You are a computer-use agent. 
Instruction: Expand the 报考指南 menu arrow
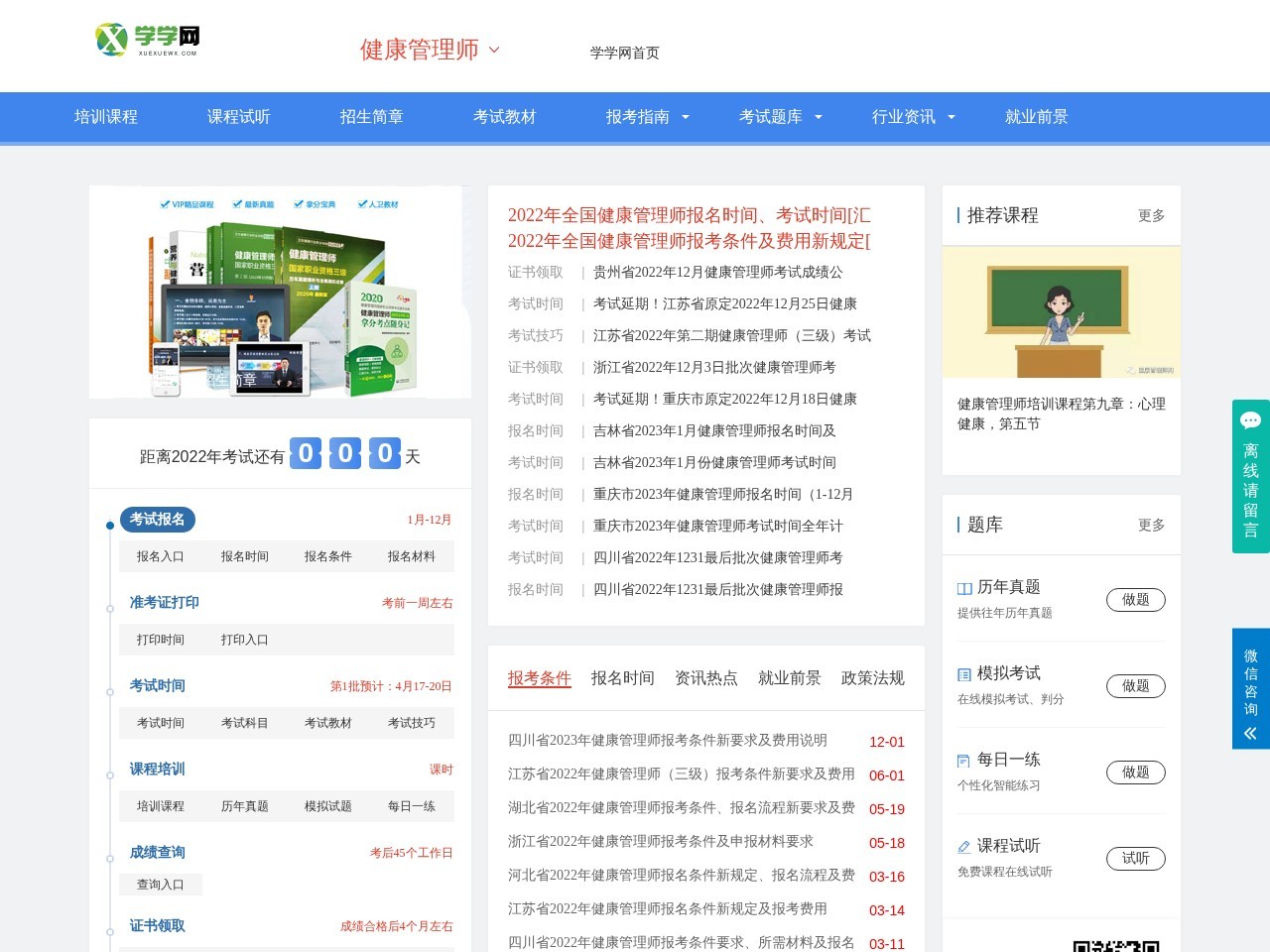pyautogui.click(x=685, y=117)
